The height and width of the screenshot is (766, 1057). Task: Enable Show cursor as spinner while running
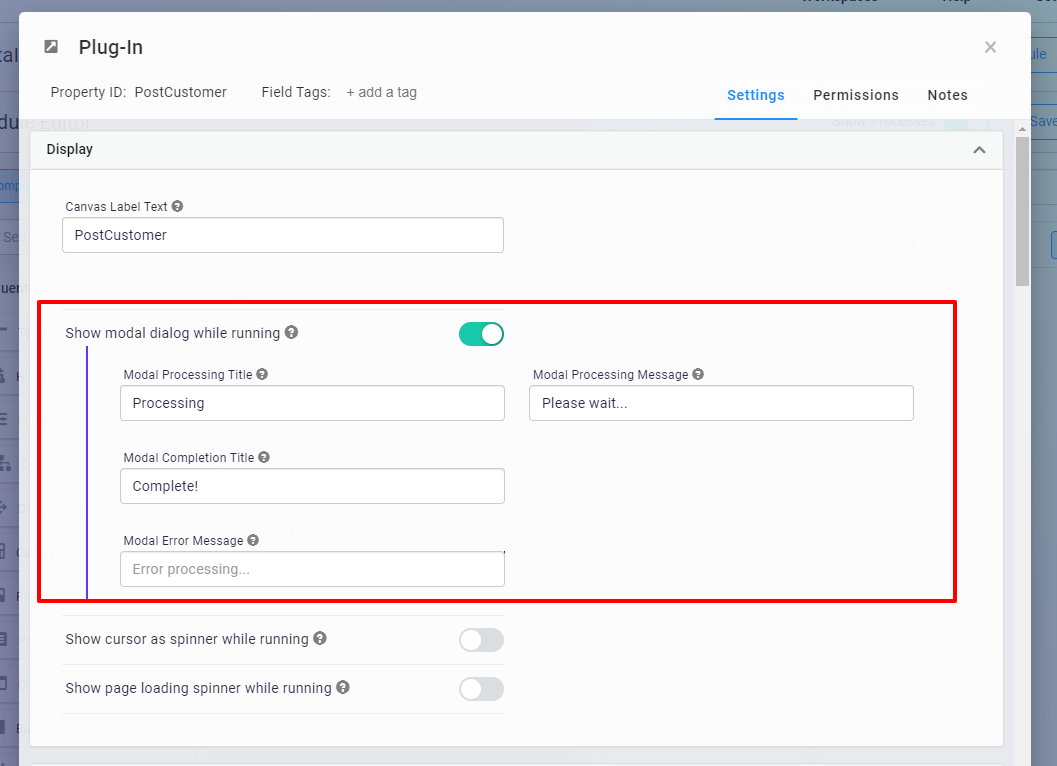tap(481, 640)
